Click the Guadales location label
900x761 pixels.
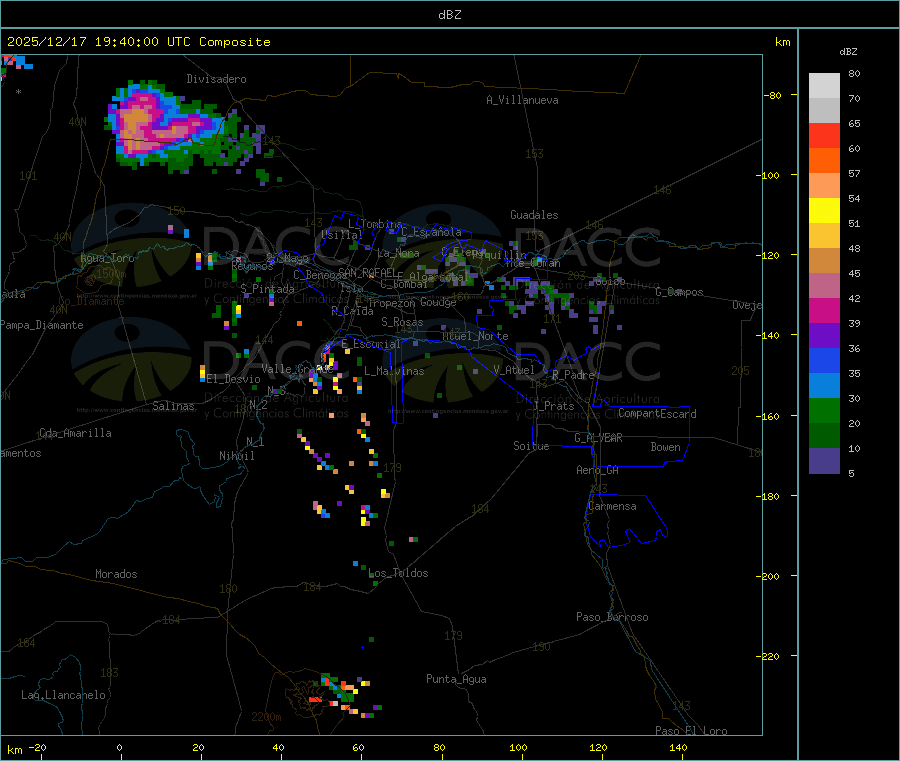pyautogui.click(x=534, y=215)
